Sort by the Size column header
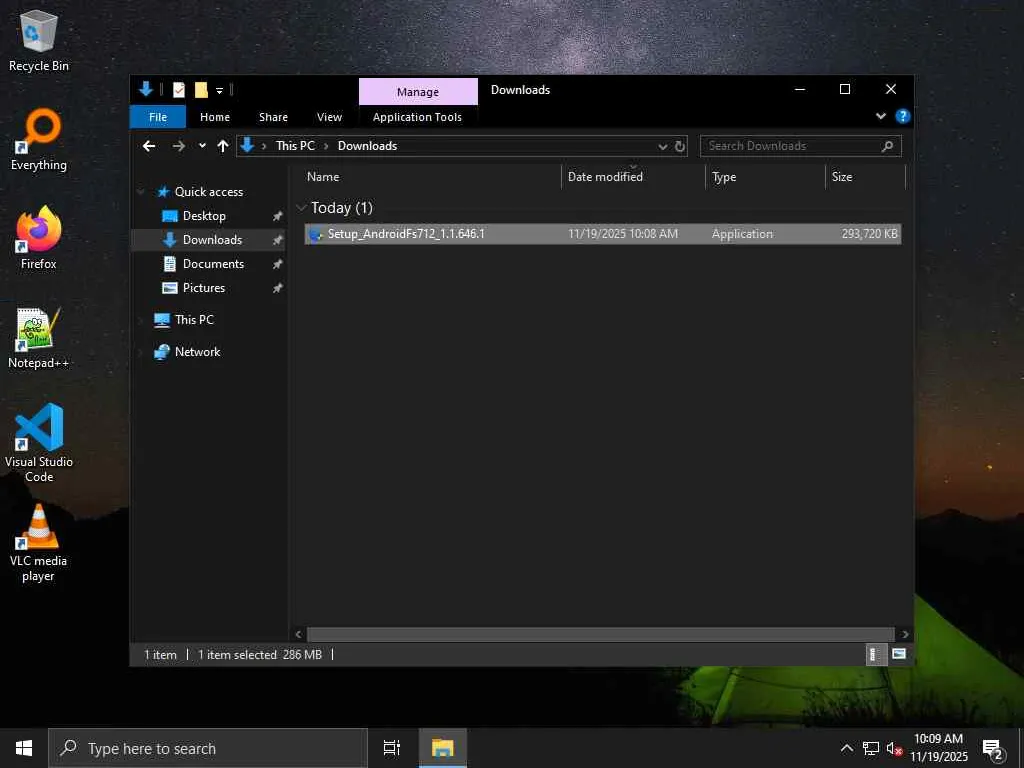1024x768 pixels. (866, 177)
